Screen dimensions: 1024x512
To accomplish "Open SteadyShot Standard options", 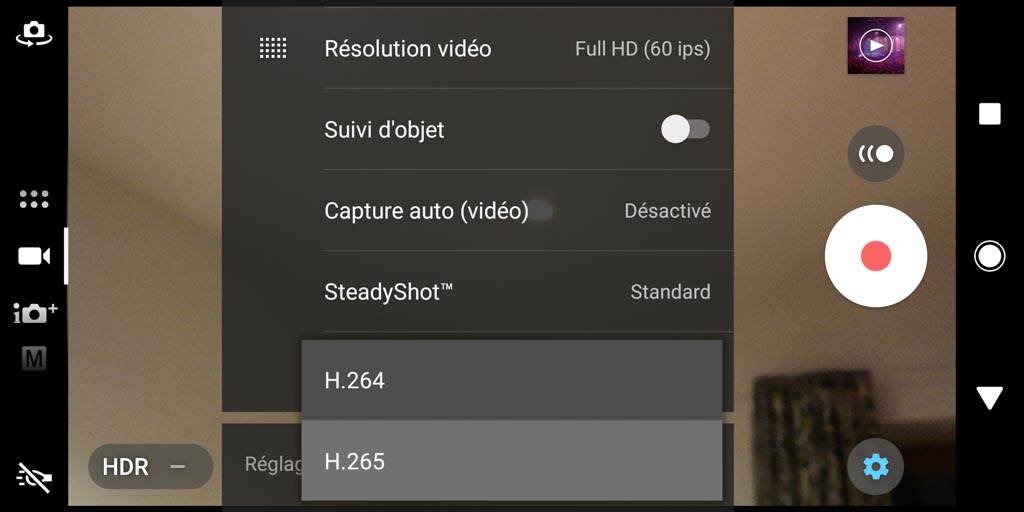I will 517,291.
